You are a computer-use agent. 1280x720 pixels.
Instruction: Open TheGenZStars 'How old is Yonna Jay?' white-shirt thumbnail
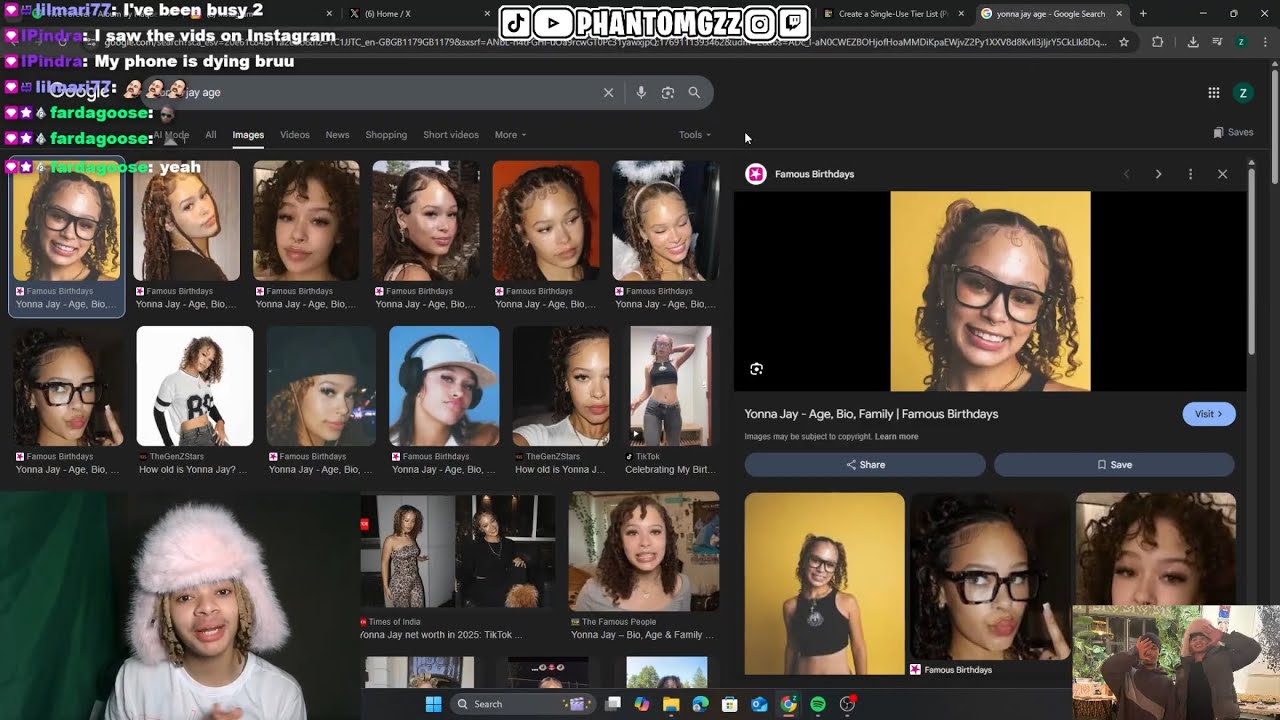pos(195,386)
